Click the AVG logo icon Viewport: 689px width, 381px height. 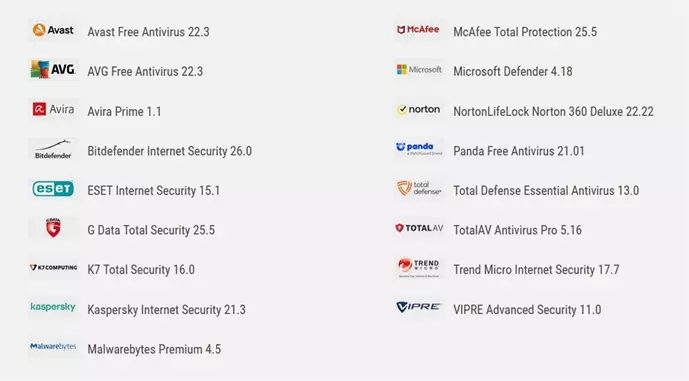point(53,69)
